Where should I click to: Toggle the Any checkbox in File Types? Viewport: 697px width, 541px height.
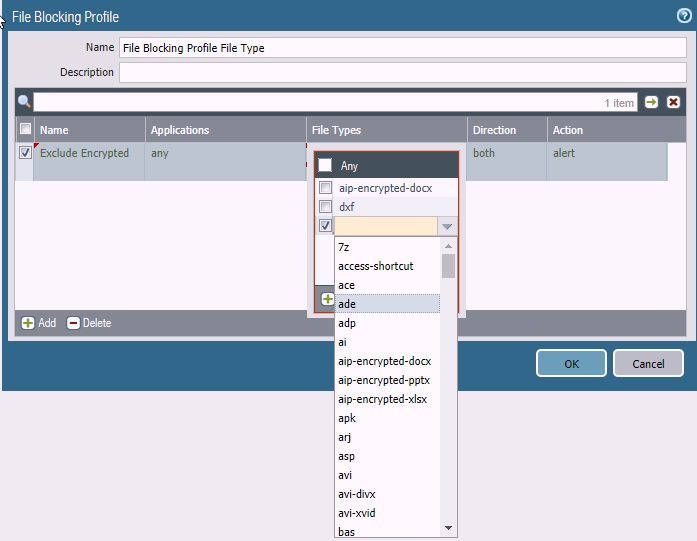(325, 166)
